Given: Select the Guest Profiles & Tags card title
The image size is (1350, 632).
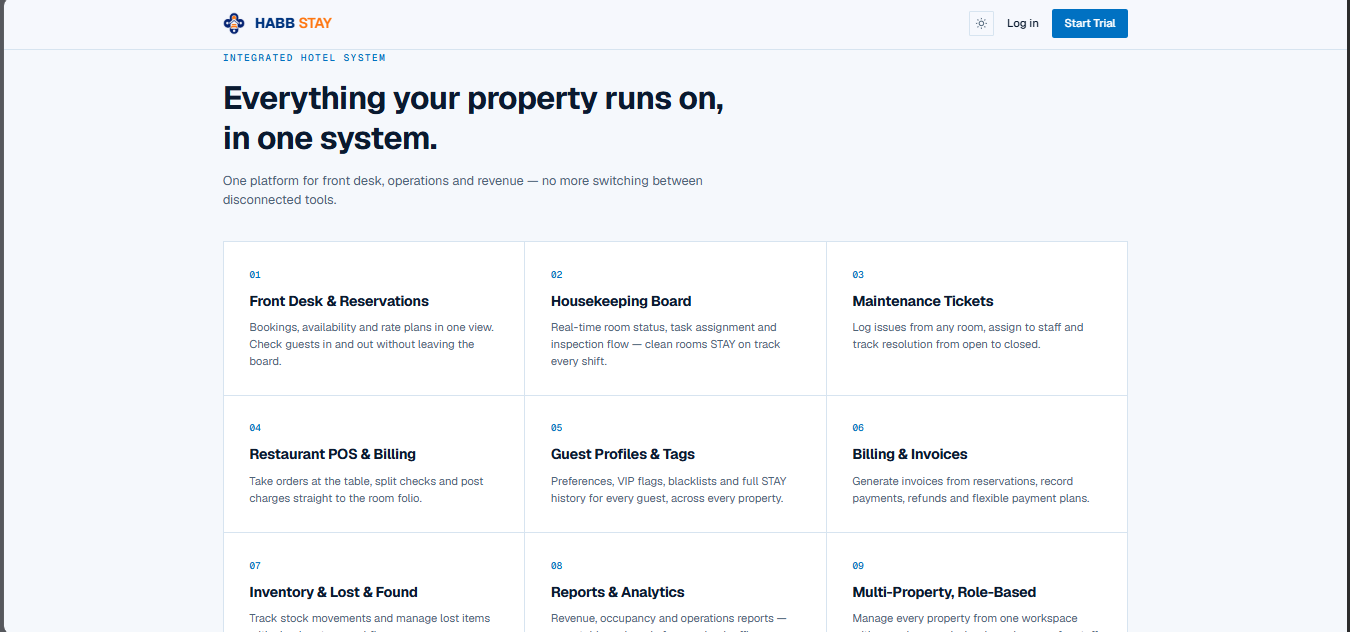Looking at the screenshot, I should coord(623,454).
